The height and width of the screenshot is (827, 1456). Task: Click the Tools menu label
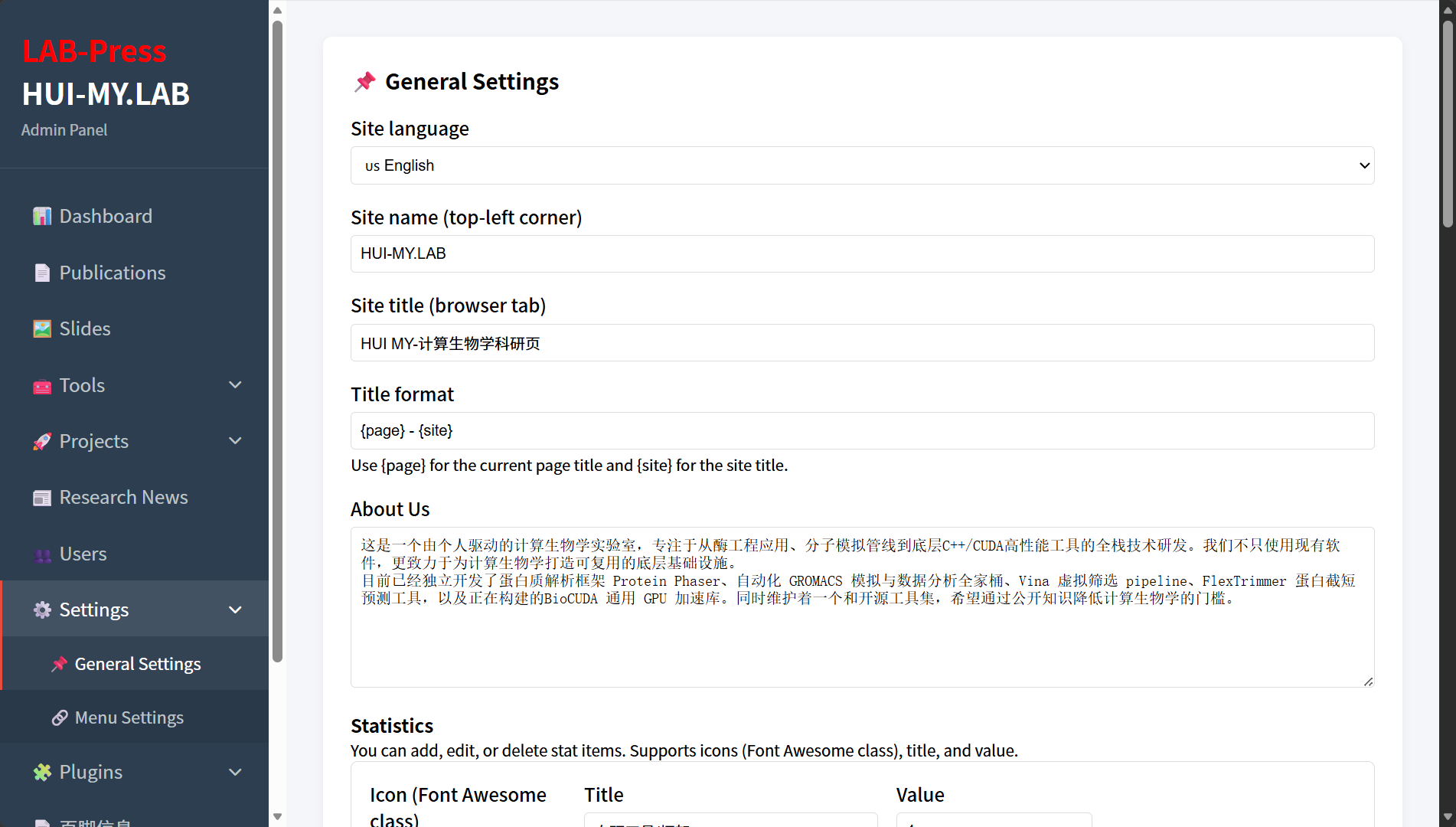[x=82, y=385]
